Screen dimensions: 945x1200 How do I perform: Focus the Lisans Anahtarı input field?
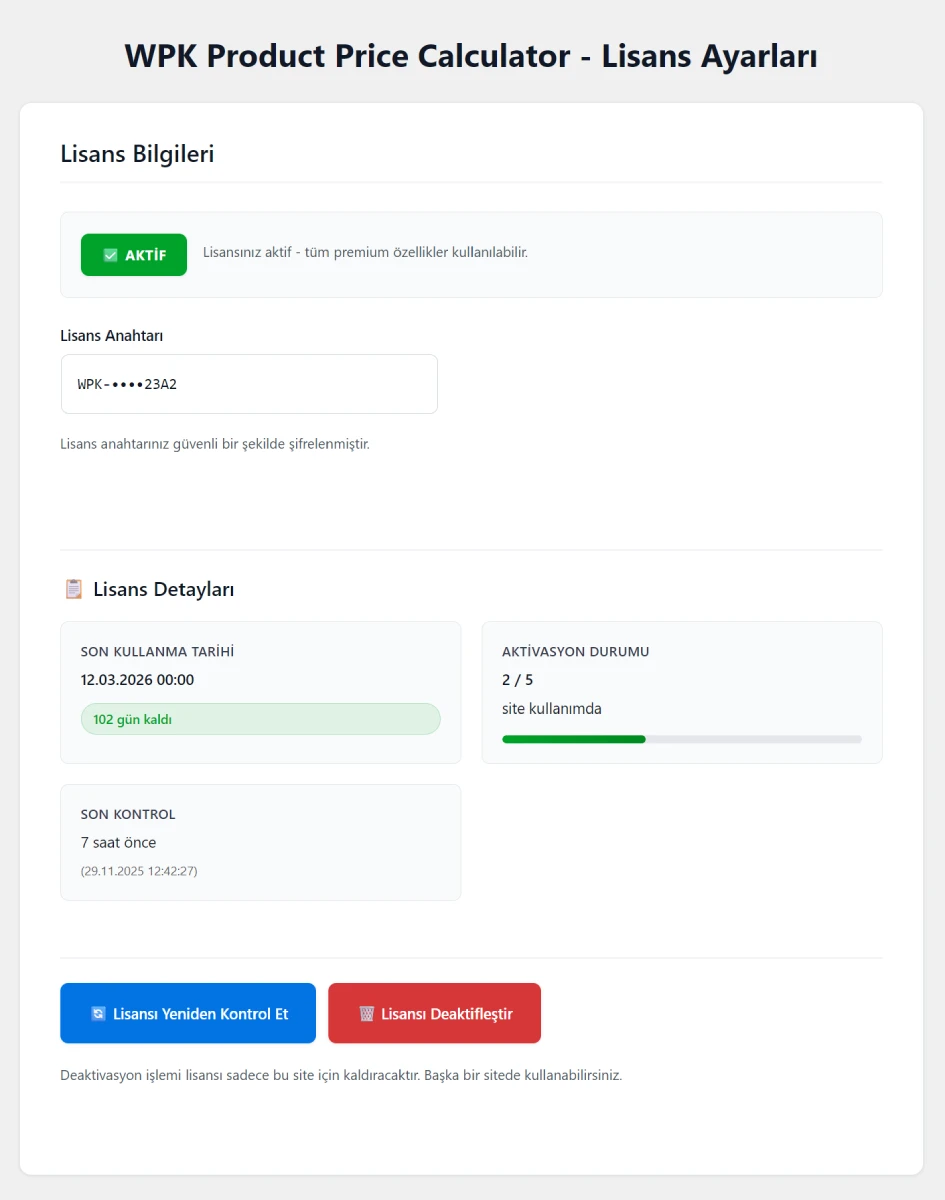249,384
